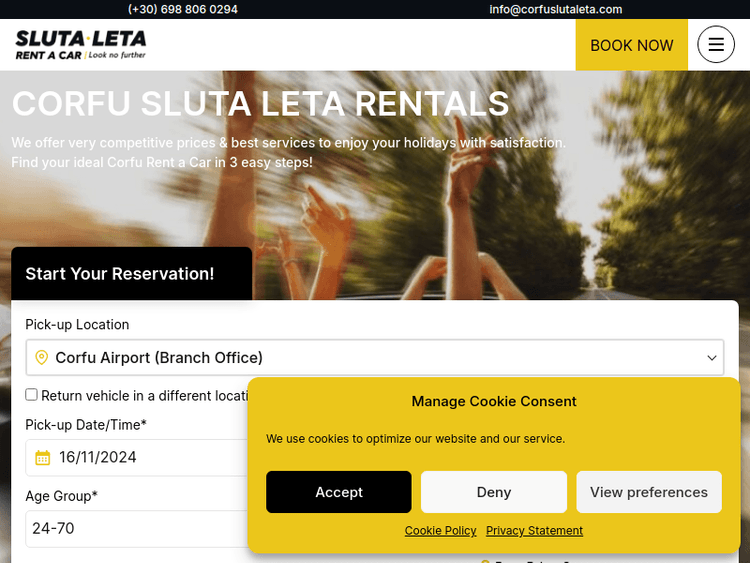Click the calendar icon beside pick-up date
Image resolution: width=750 pixels, height=563 pixels.
(43, 458)
